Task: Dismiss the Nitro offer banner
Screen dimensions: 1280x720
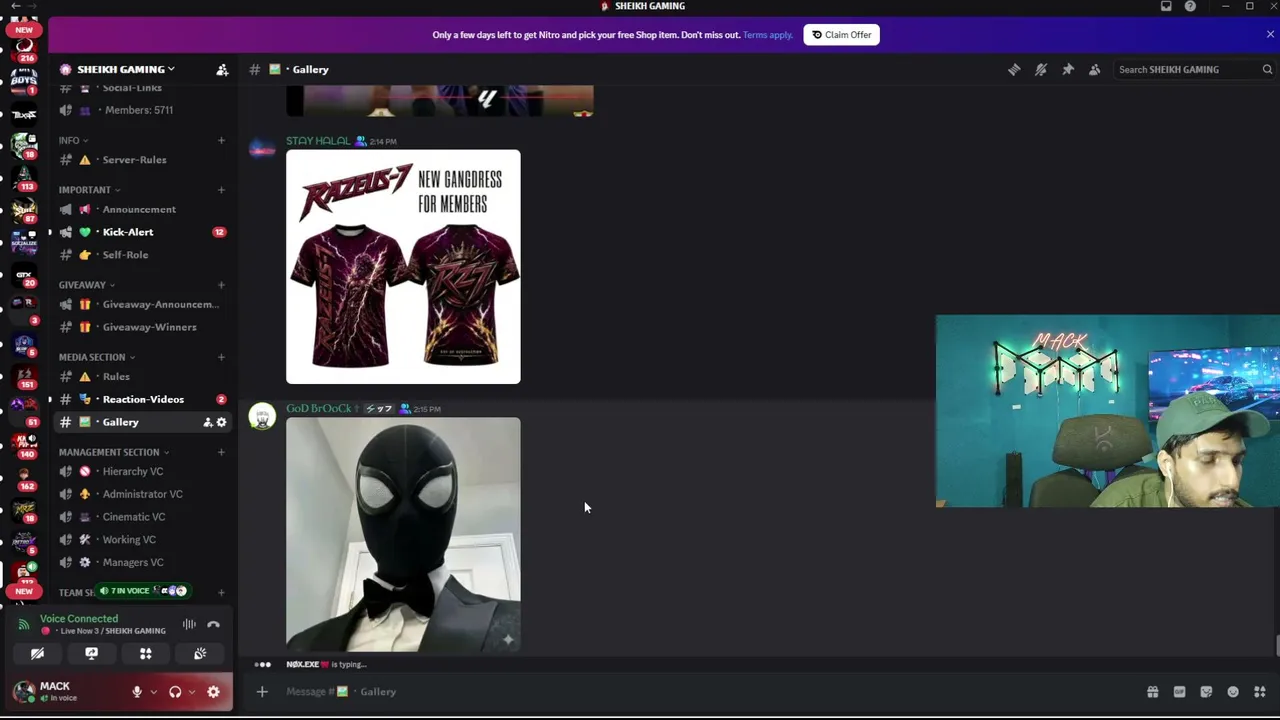Action: point(1270,34)
